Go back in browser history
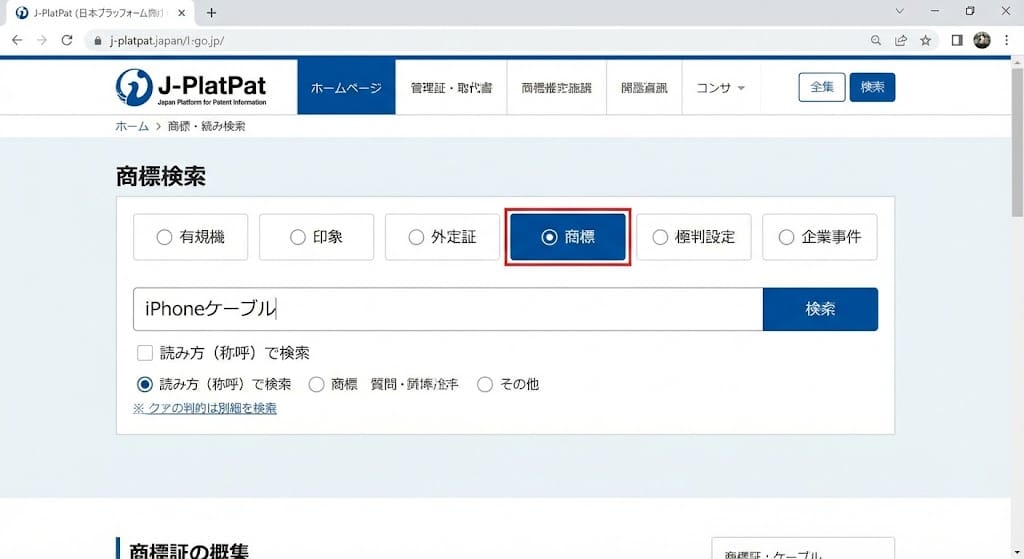 click(17, 40)
